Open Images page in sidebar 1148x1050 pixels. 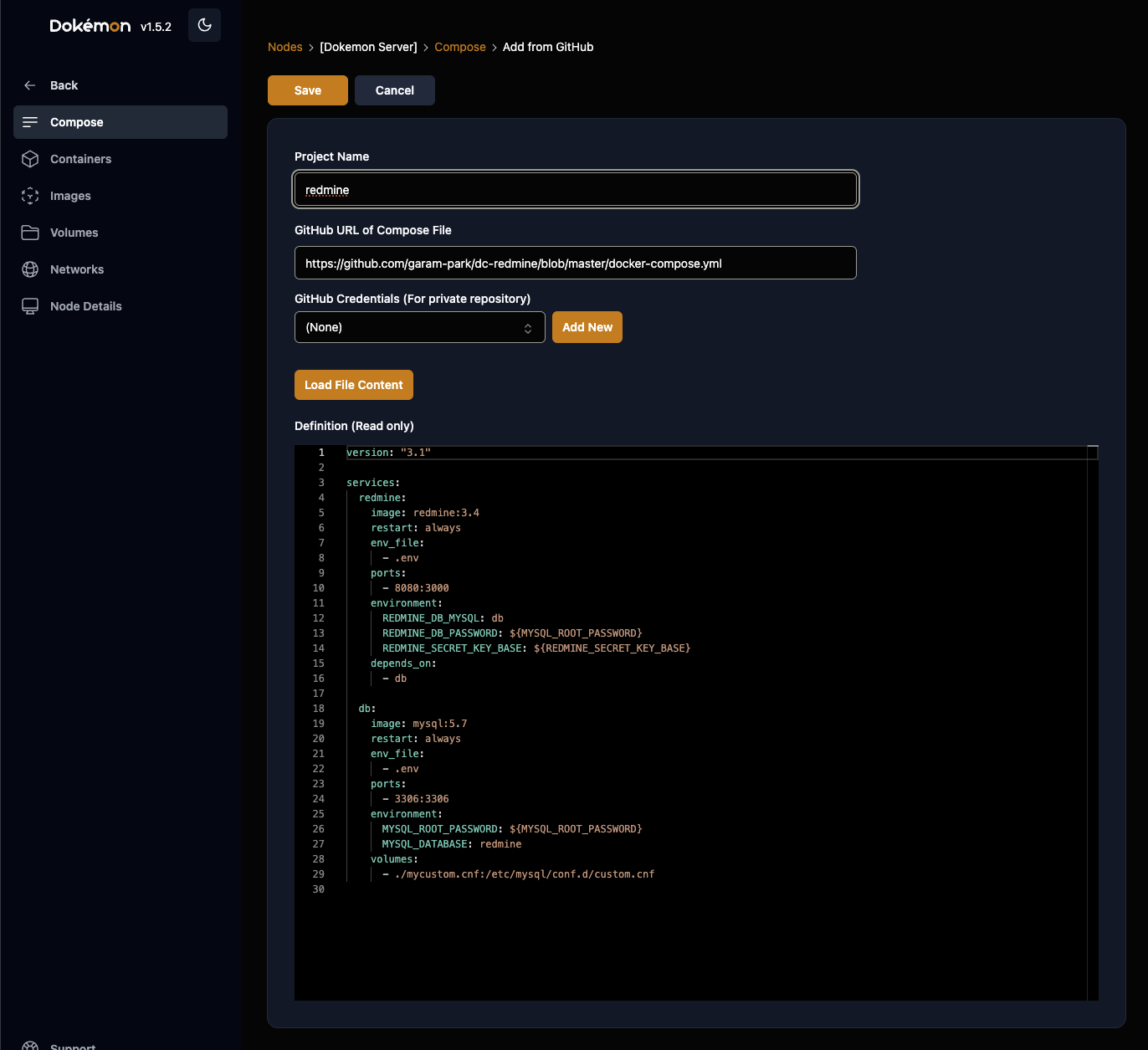(120, 196)
